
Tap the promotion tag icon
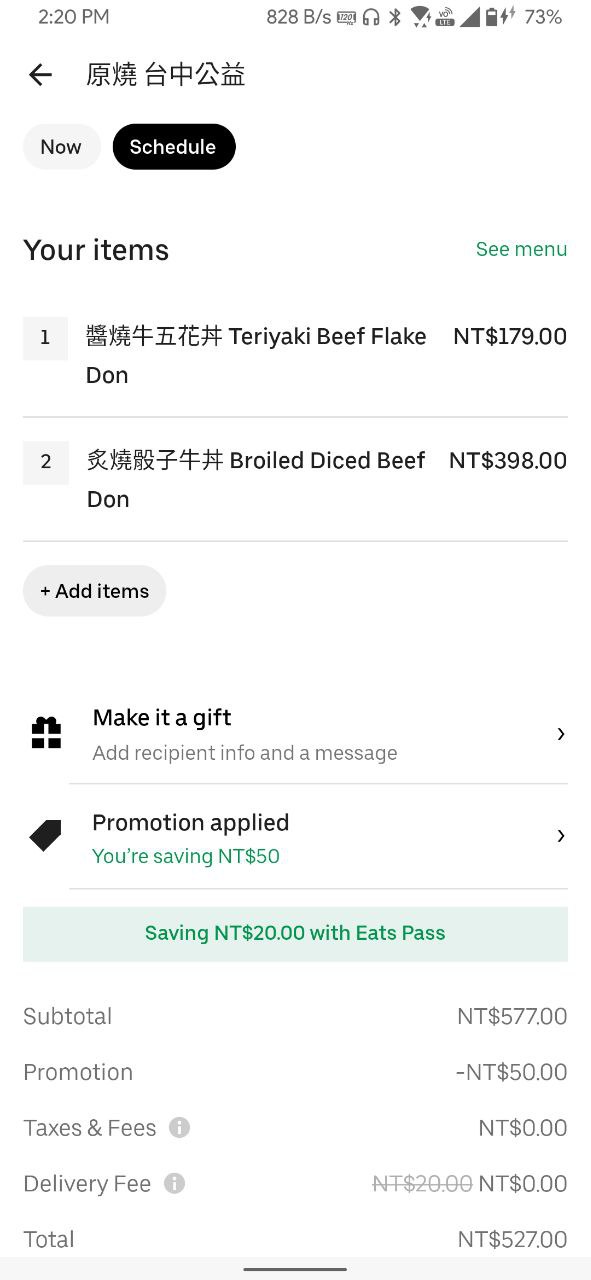pos(46,836)
